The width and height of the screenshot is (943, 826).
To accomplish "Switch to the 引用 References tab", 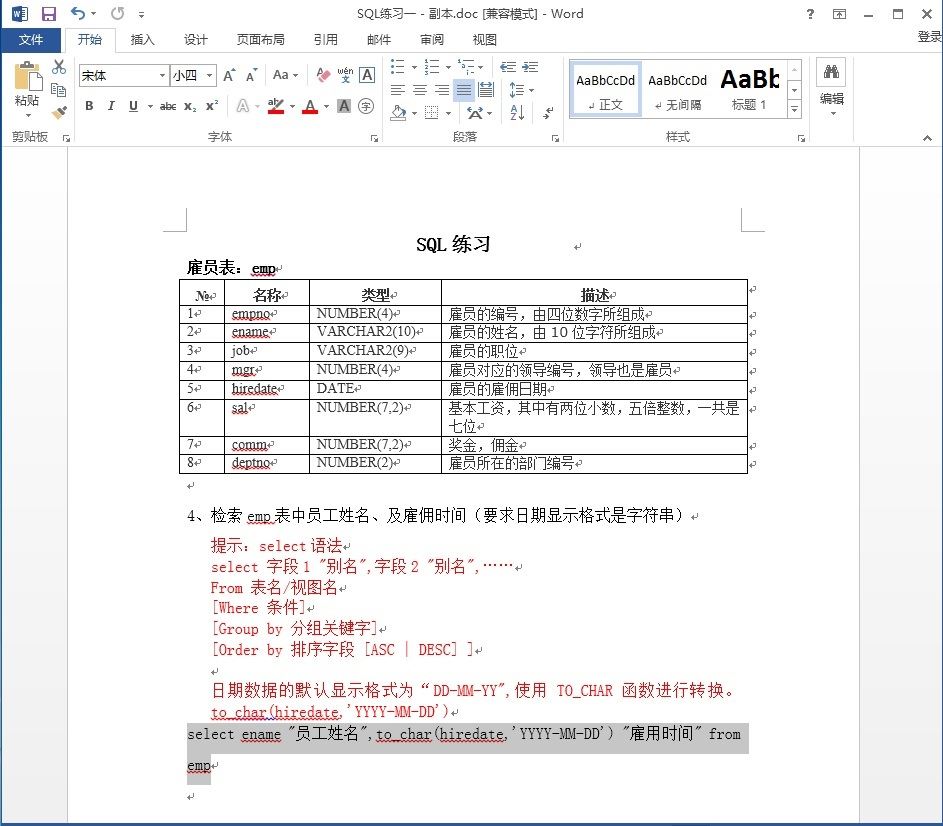I will click(x=325, y=40).
